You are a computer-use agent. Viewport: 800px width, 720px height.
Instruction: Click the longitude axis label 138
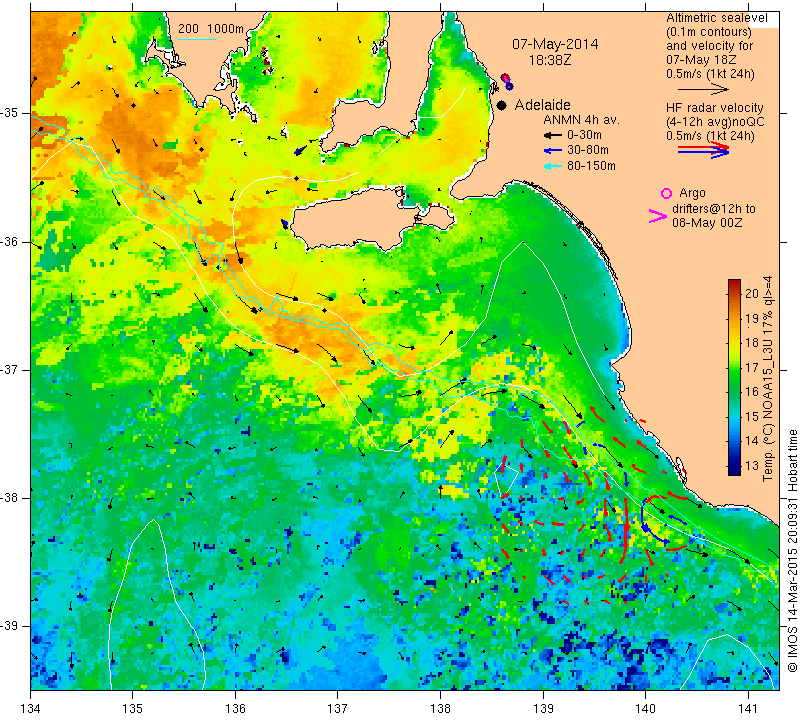(x=440, y=708)
